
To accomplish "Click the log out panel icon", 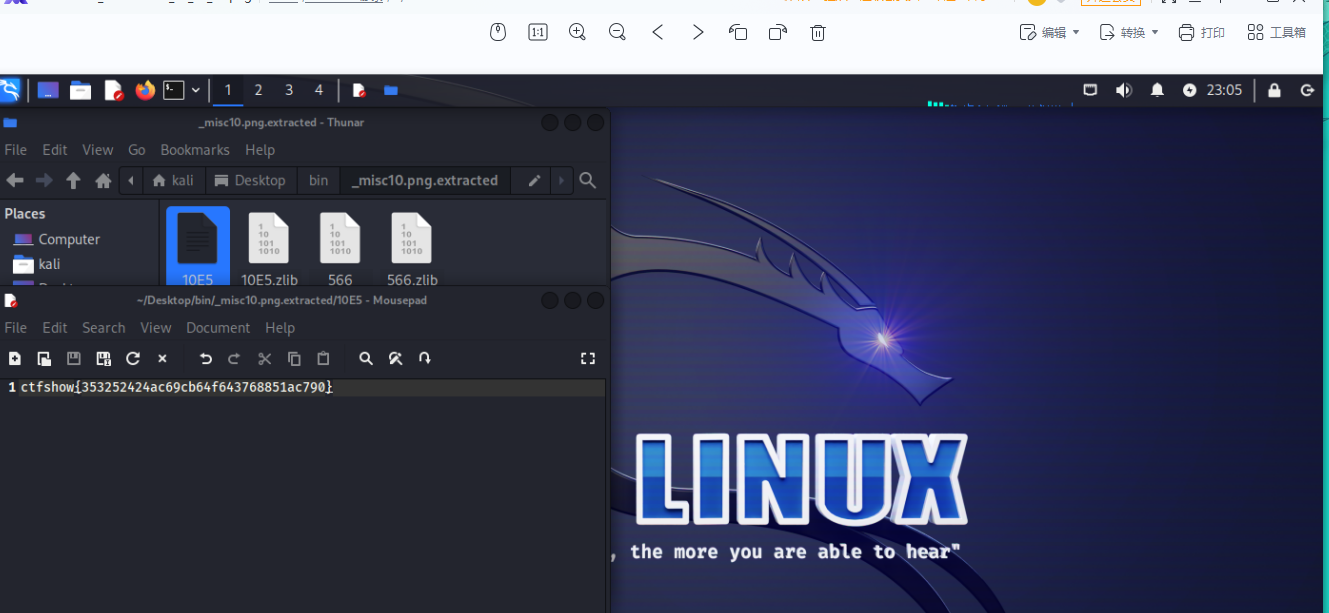I will click(1307, 90).
